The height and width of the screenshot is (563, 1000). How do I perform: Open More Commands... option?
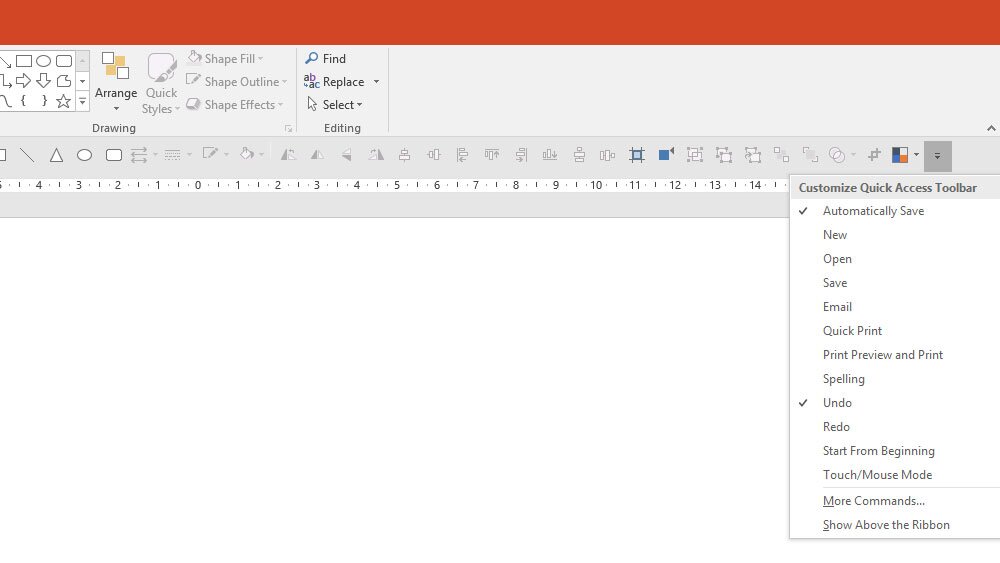tap(873, 501)
